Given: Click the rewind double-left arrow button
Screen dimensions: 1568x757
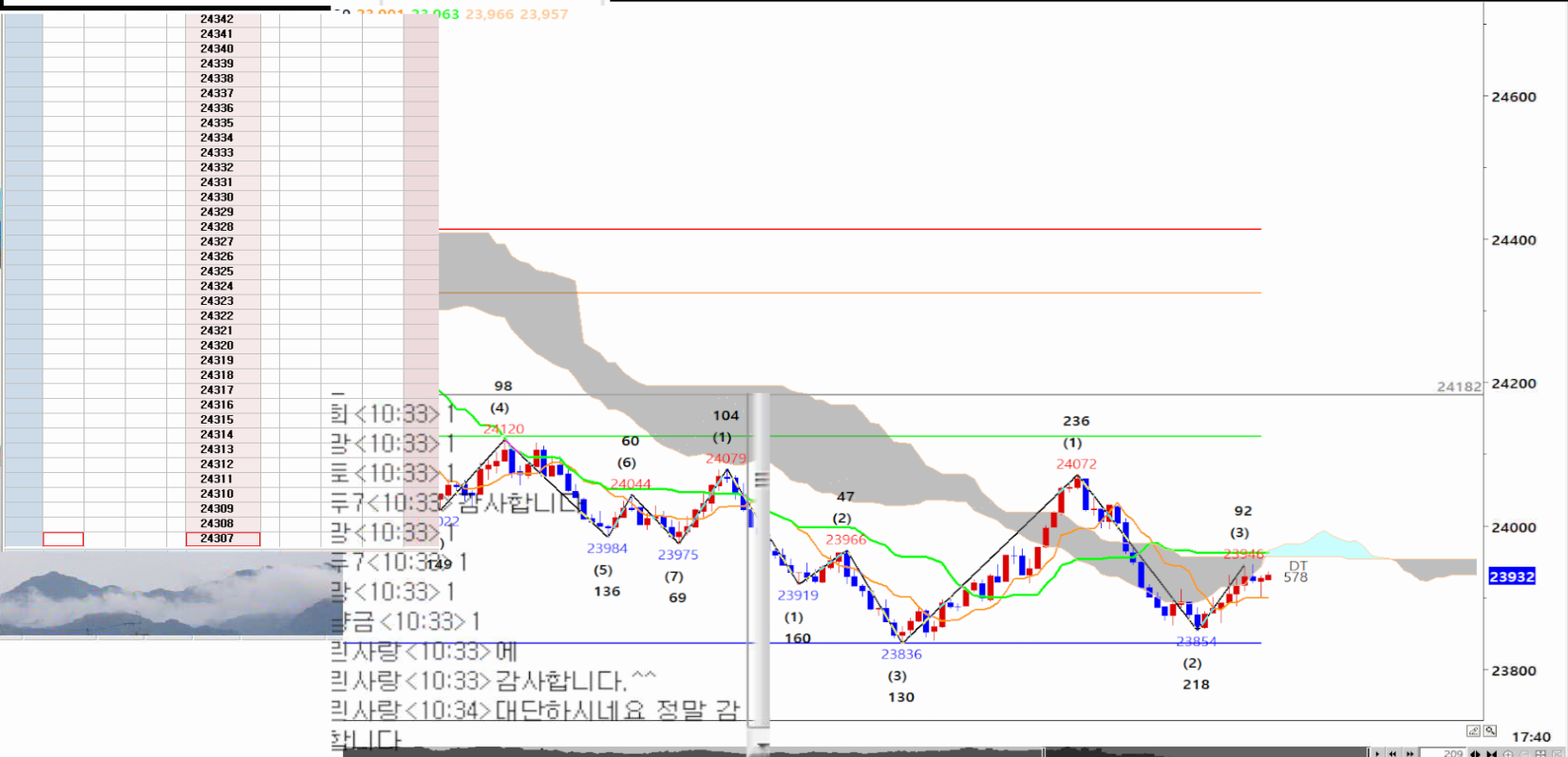Looking at the screenshot, I should coord(1393,753).
